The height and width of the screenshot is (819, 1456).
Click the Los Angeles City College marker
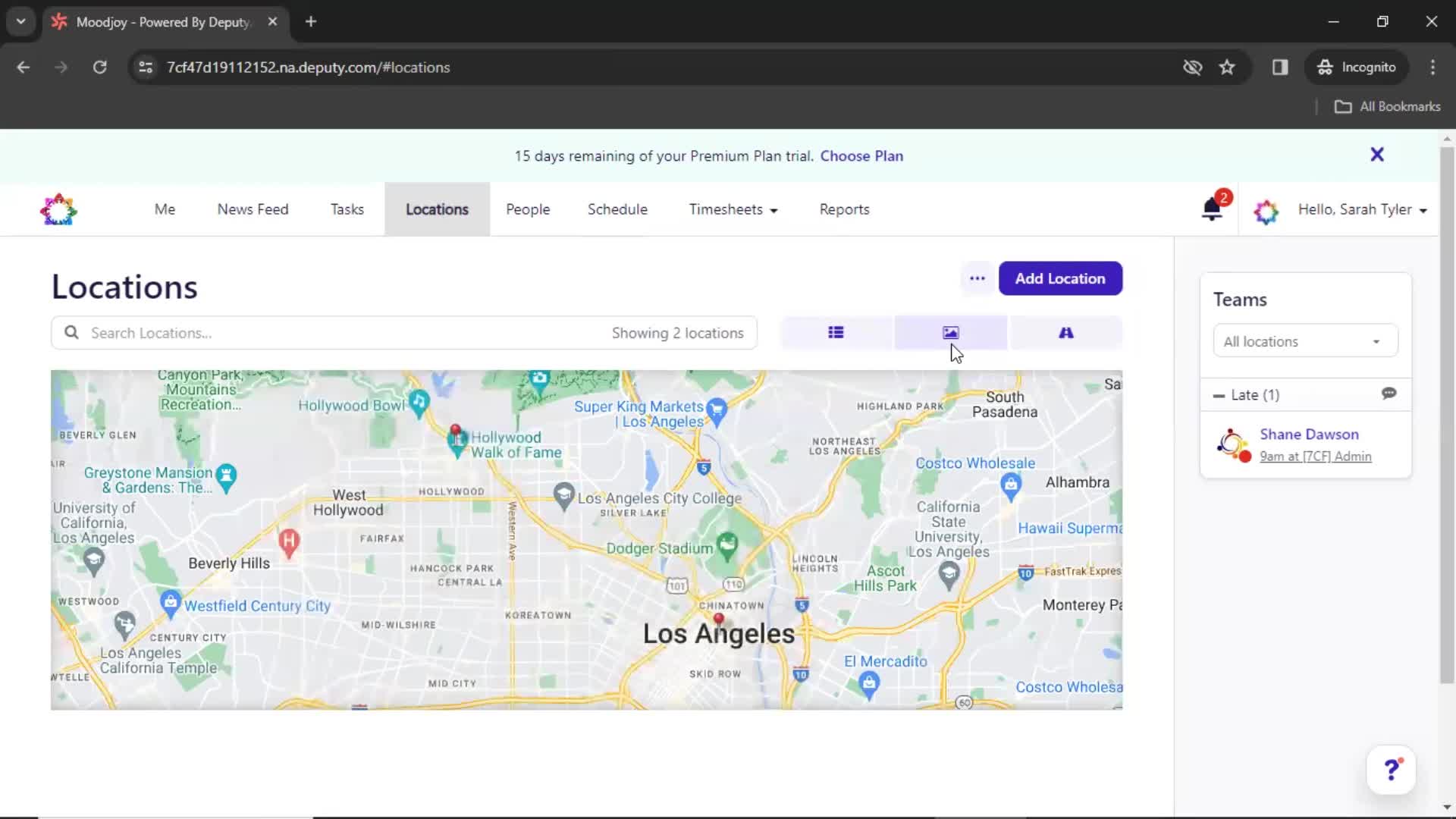click(x=563, y=496)
